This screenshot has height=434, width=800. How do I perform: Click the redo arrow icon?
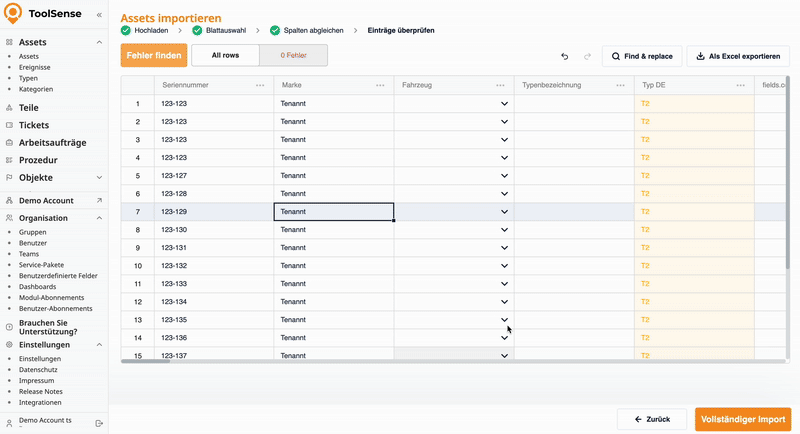(x=587, y=56)
